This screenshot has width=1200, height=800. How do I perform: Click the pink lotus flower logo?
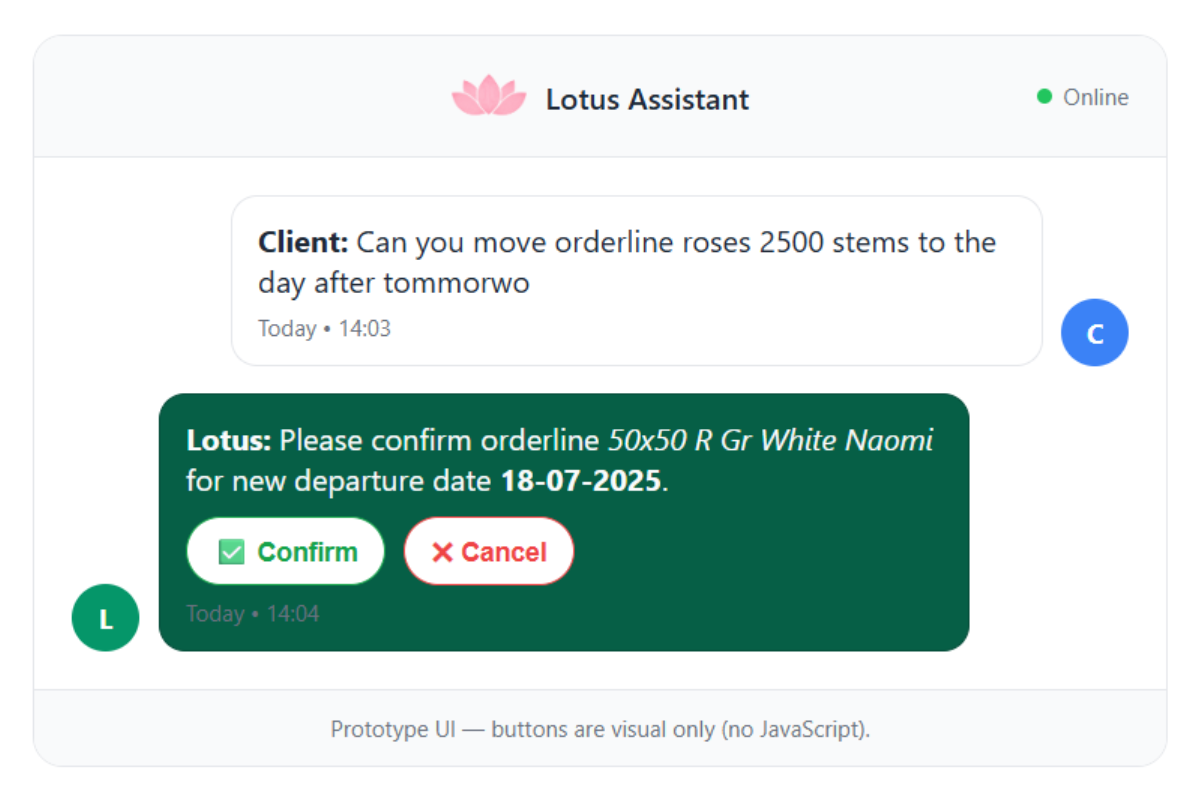tap(489, 96)
